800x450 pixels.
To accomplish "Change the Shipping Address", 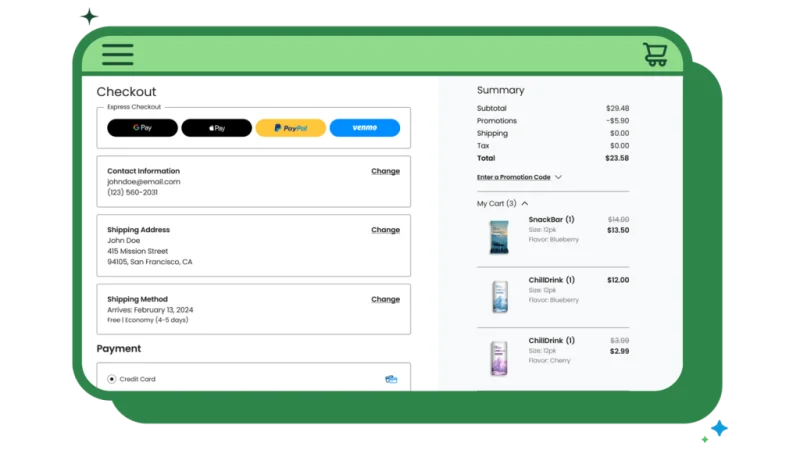I will (x=385, y=230).
